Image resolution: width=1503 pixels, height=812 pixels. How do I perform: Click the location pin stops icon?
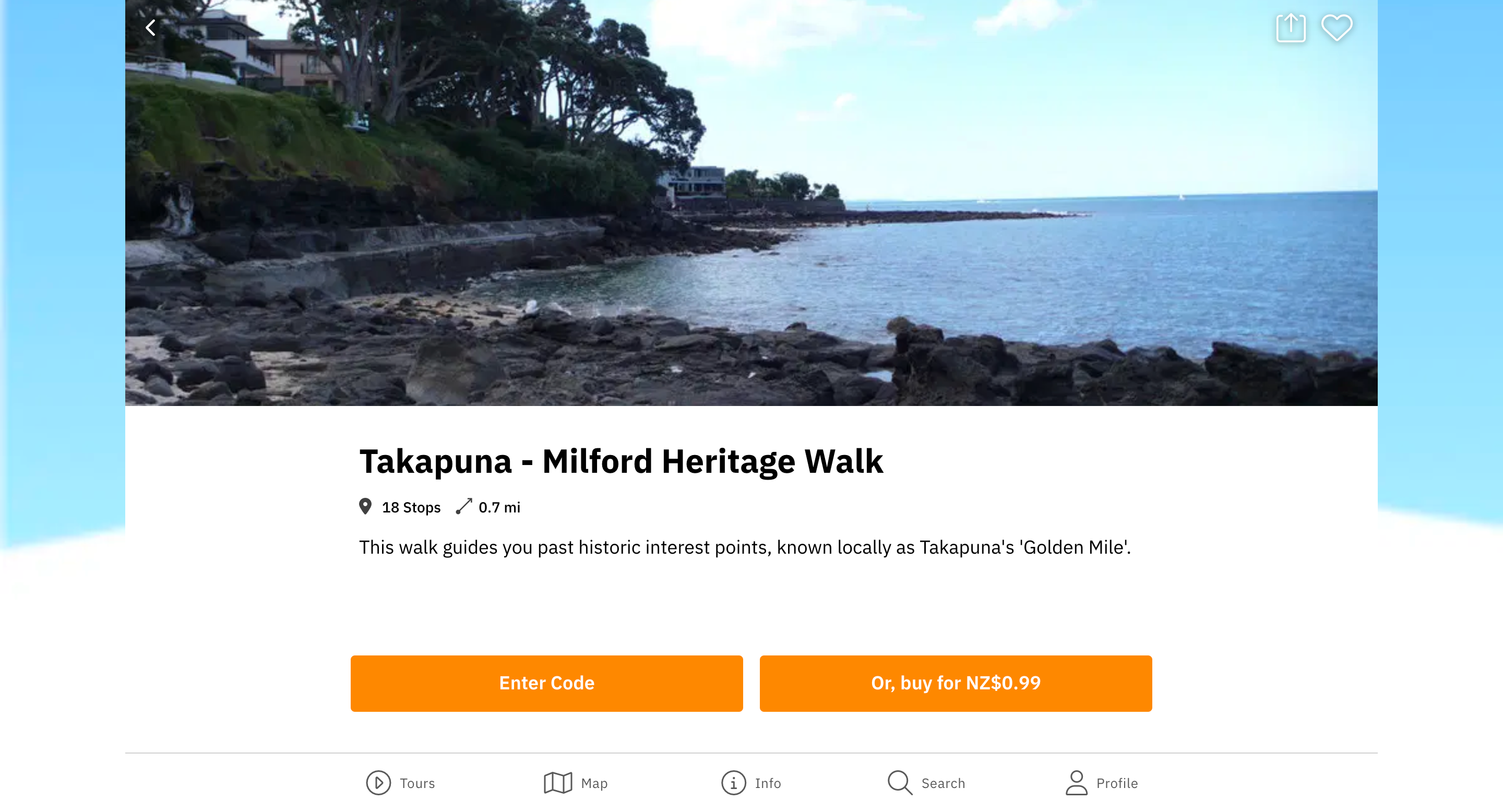365,506
